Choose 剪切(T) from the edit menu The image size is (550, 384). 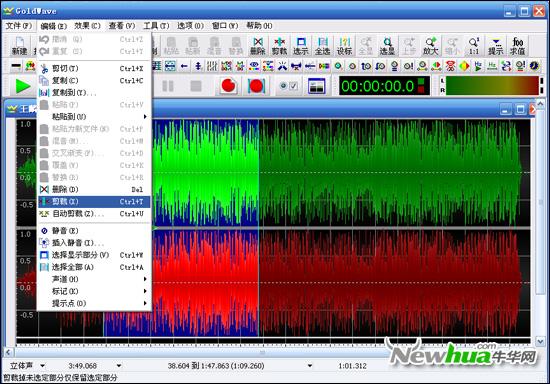pos(94,68)
